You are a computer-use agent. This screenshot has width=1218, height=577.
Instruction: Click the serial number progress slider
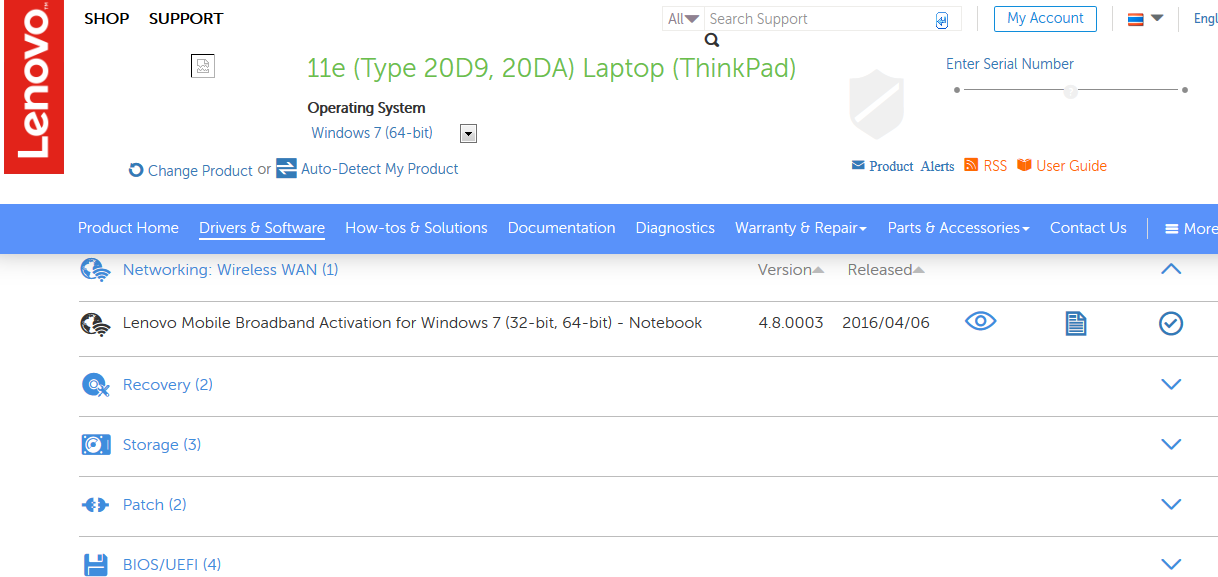[x=1070, y=90]
